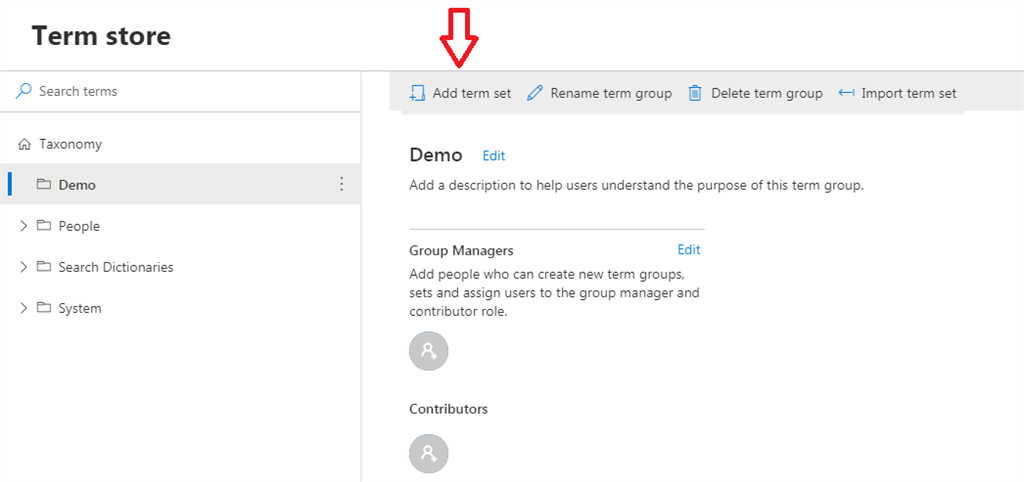1024x482 pixels.
Task: Select the System term group label
Action: (x=80, y=308)
